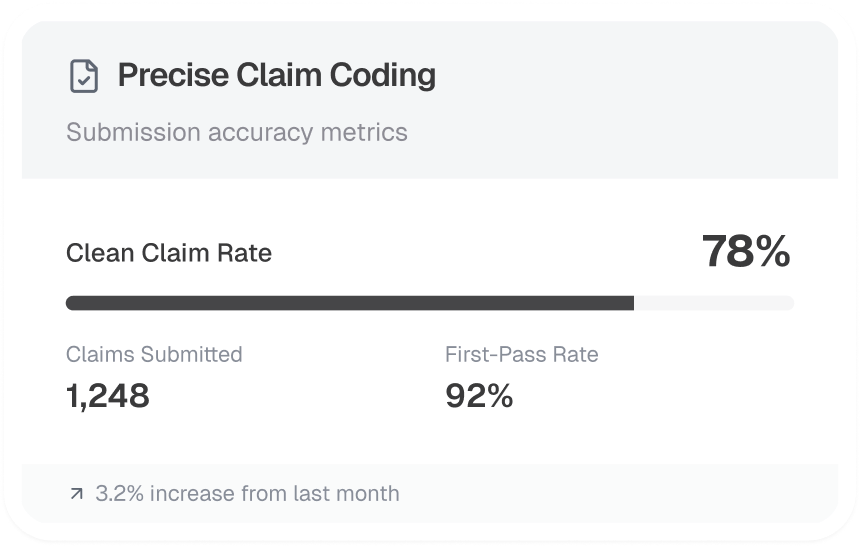Viewport: 860px width, 546px height.
Task: Click the word Rate in First-Pass Rate
Action: 576,354
